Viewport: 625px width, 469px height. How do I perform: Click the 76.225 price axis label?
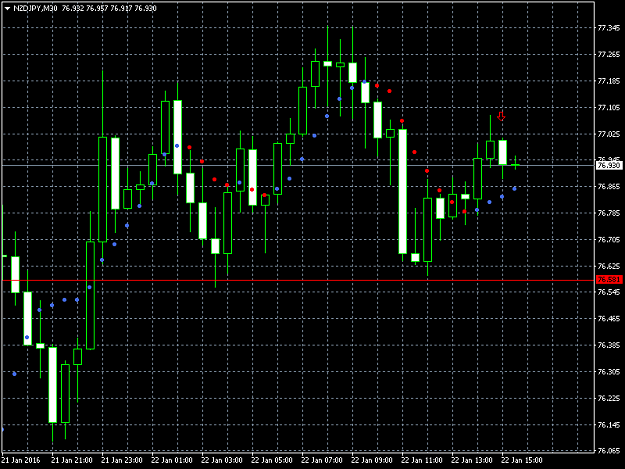tap(609, 398)
